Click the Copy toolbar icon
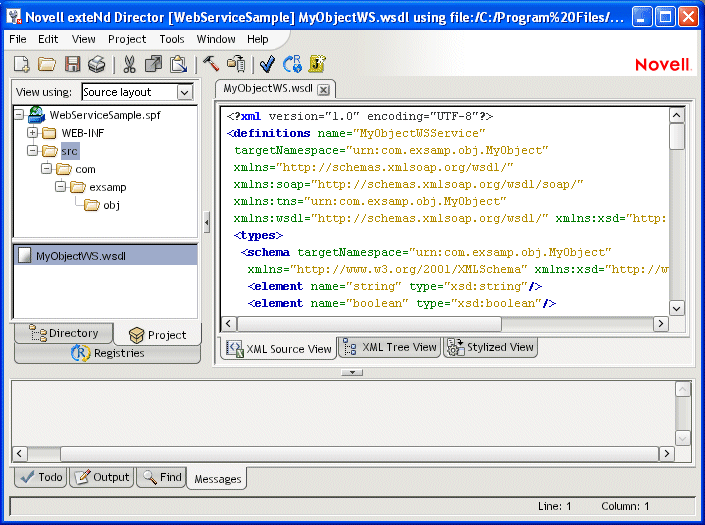Viewport: 705px width, 525px height. [153, 64]
